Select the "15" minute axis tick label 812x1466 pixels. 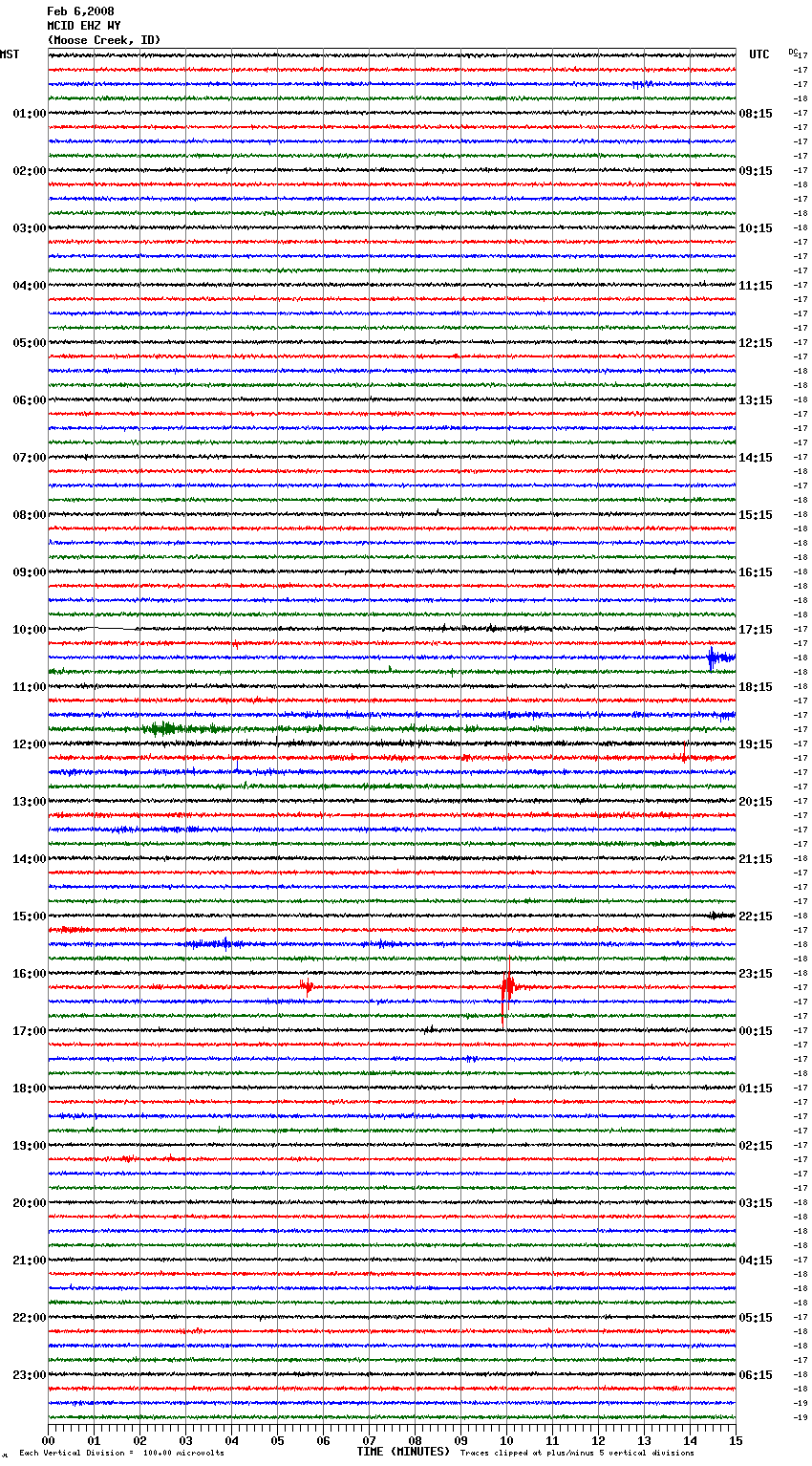[736, 1439]
